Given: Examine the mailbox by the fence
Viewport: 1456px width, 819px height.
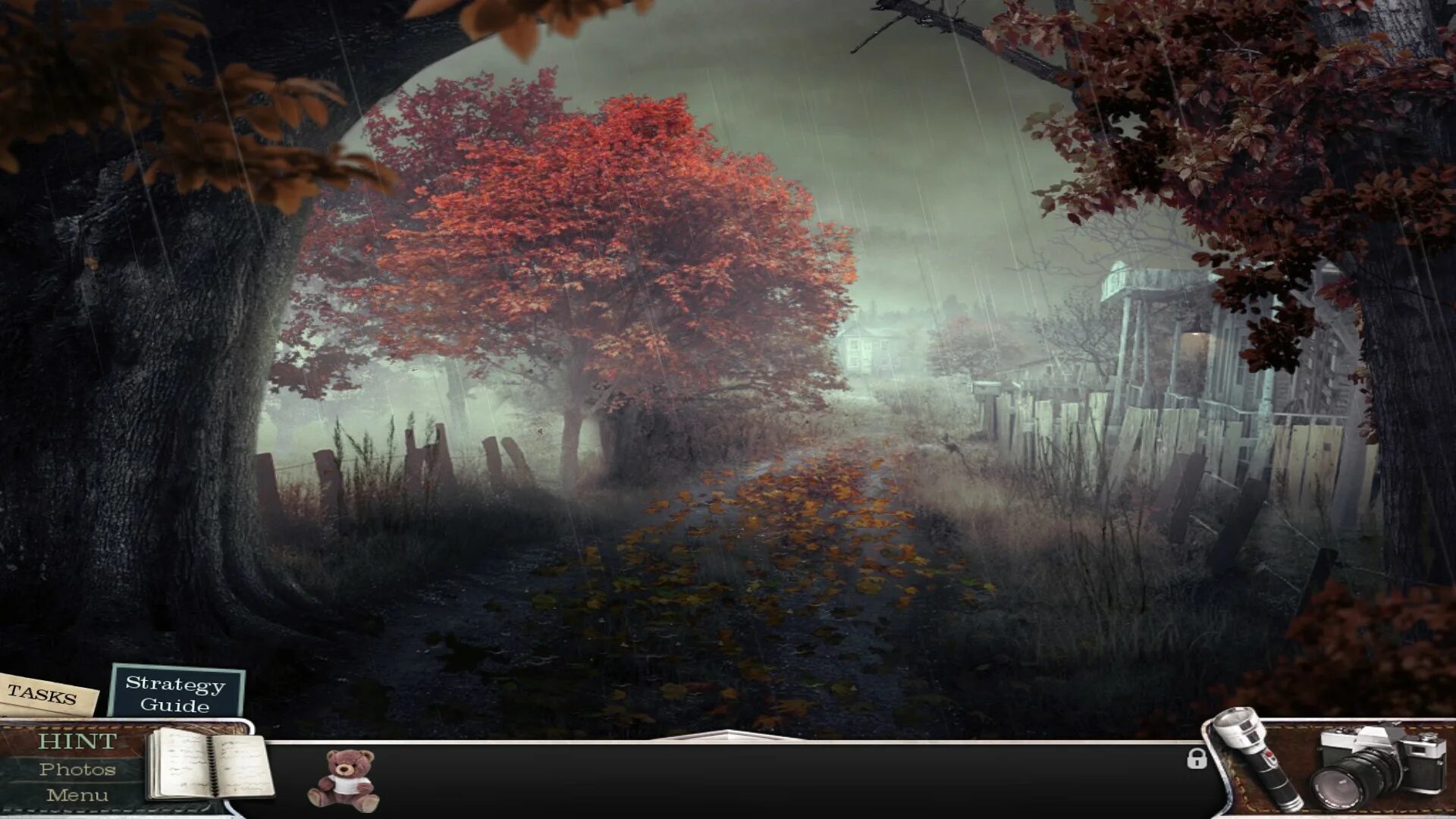Looking at the screenshot, I should point(986,389).
